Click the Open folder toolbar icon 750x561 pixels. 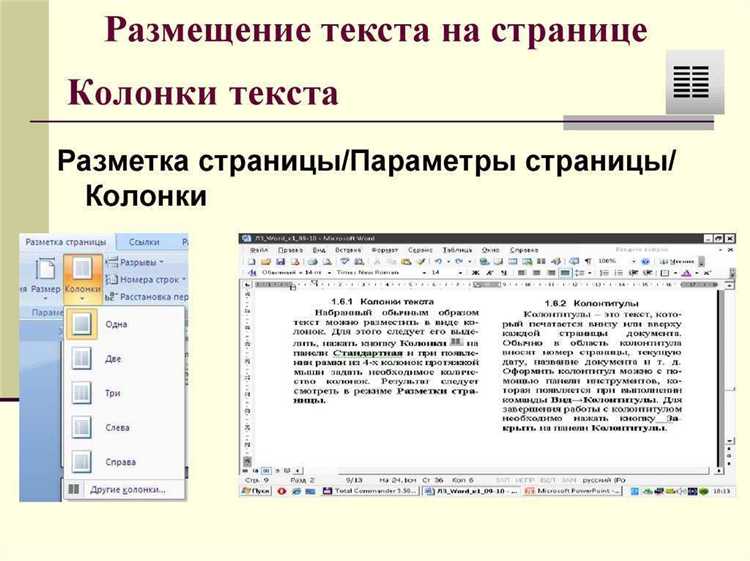(266, 262)
